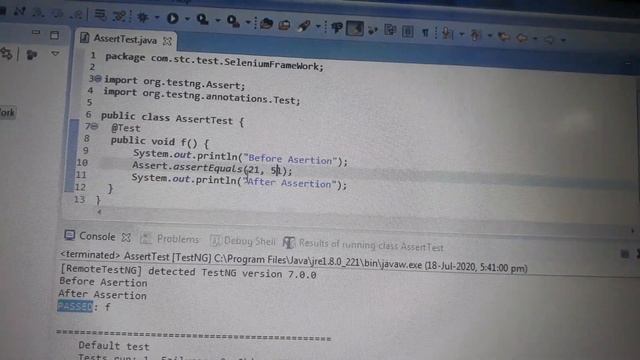The height and width of the screenshot is (360, 640).
Task: Click the External Tools run icon
Action: [x=233, y=21]
